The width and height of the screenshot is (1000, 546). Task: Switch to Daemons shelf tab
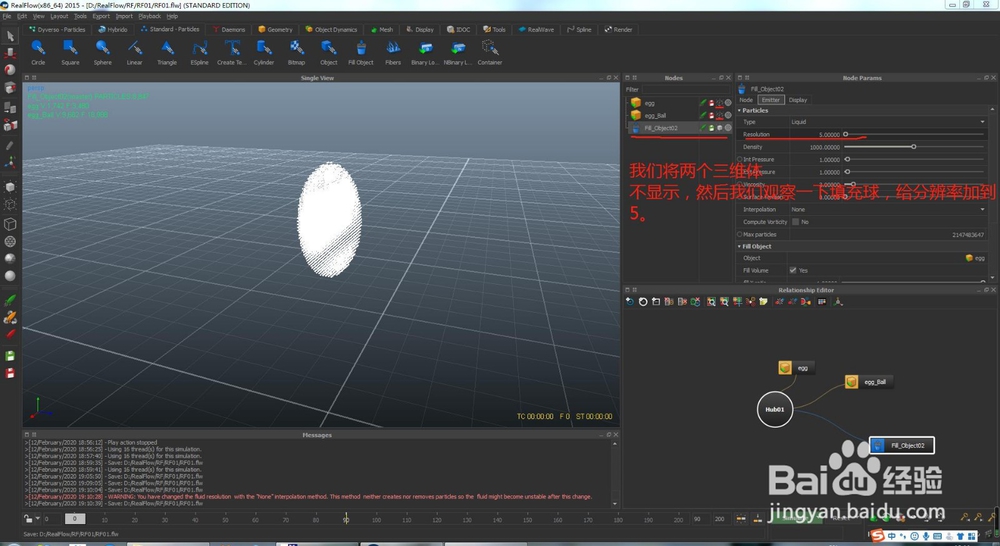pyautogui.click(x=228, y=29)
